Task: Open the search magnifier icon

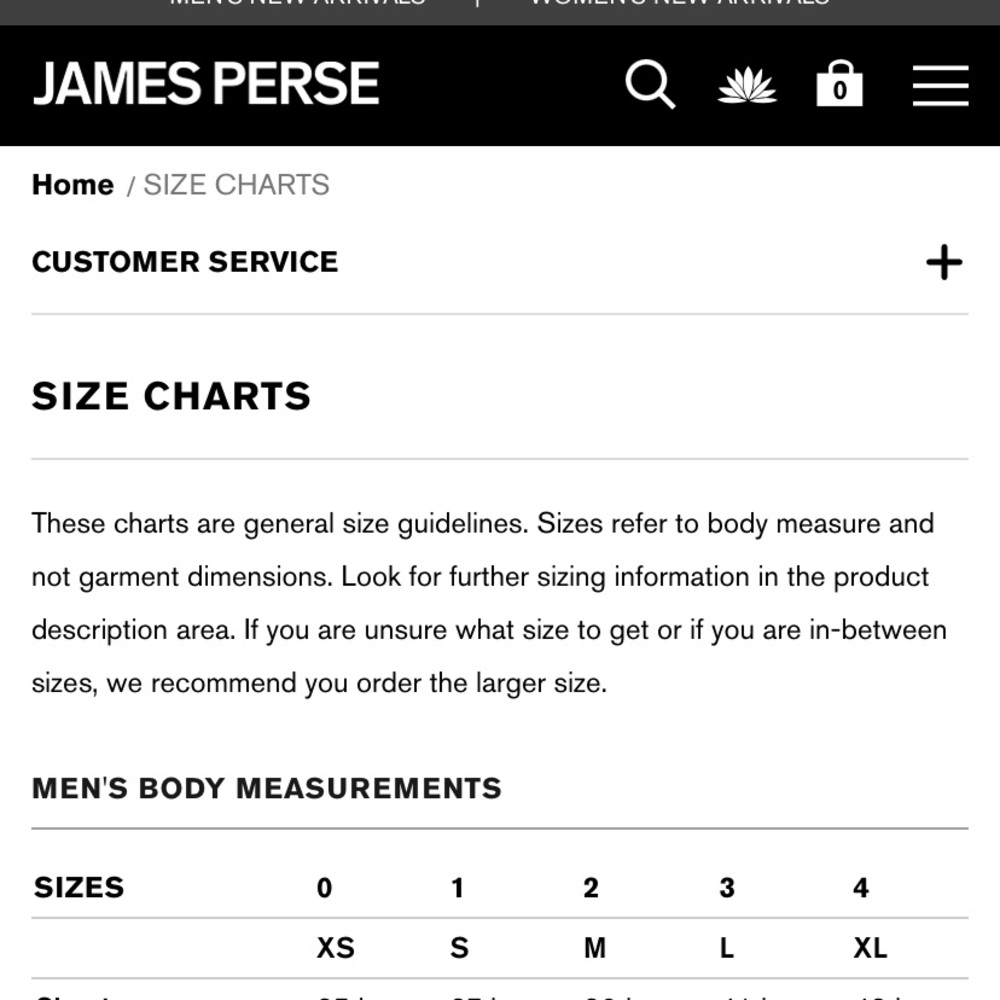Action: click(650, 85)
